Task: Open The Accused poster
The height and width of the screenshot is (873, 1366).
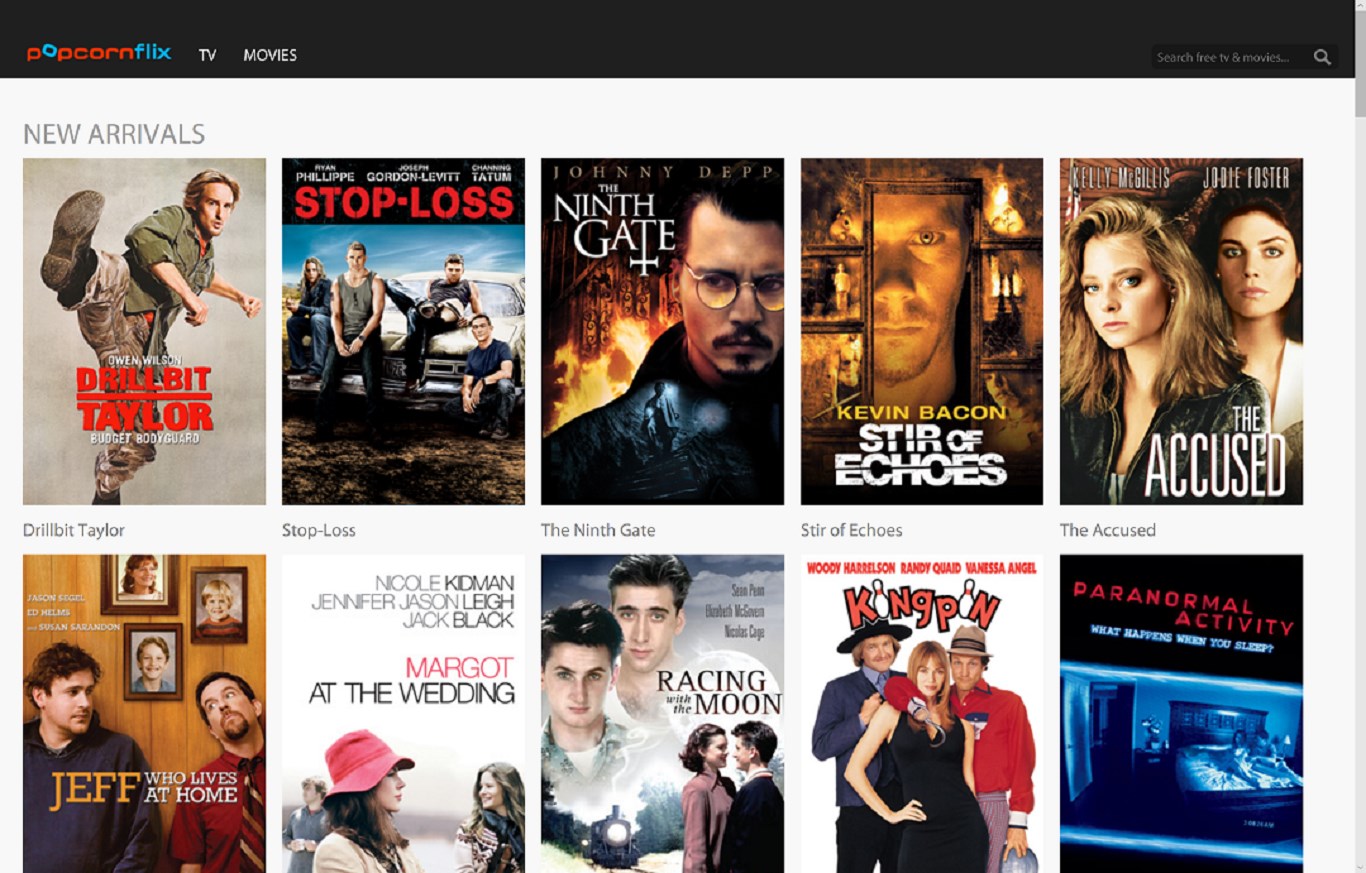Action: pos(1181,331)
